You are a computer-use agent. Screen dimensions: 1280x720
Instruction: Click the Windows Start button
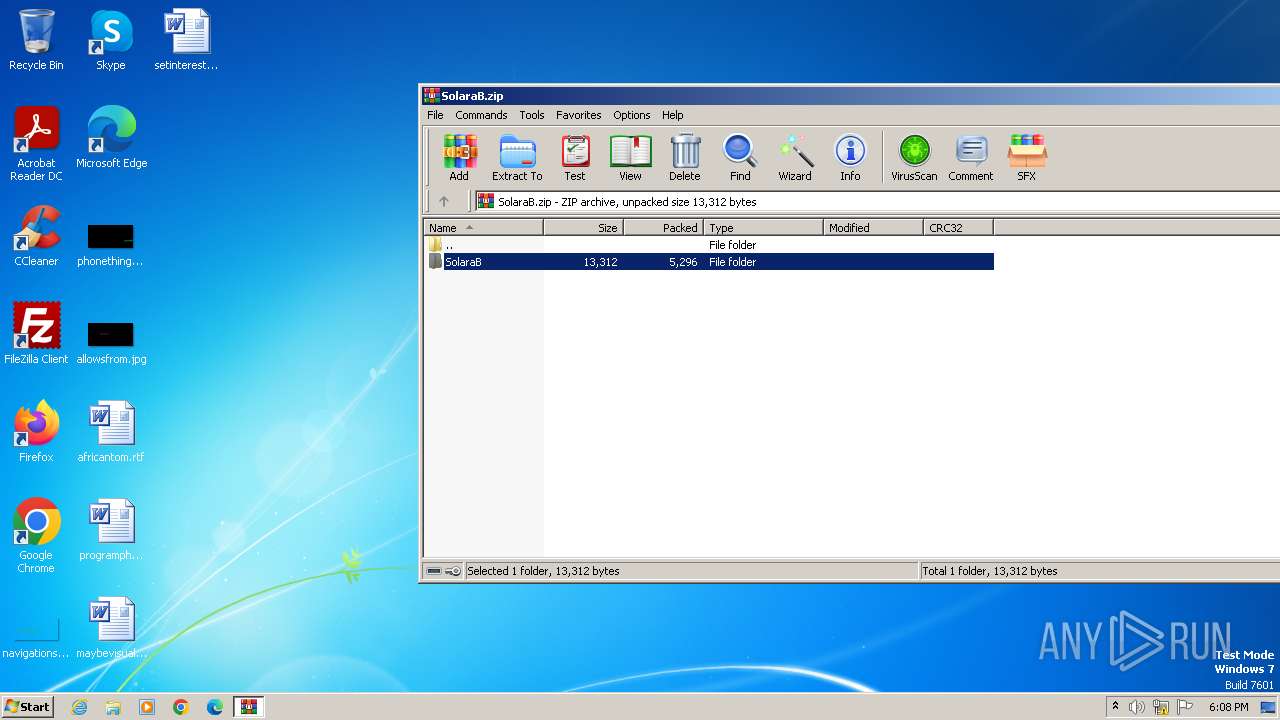28,707
